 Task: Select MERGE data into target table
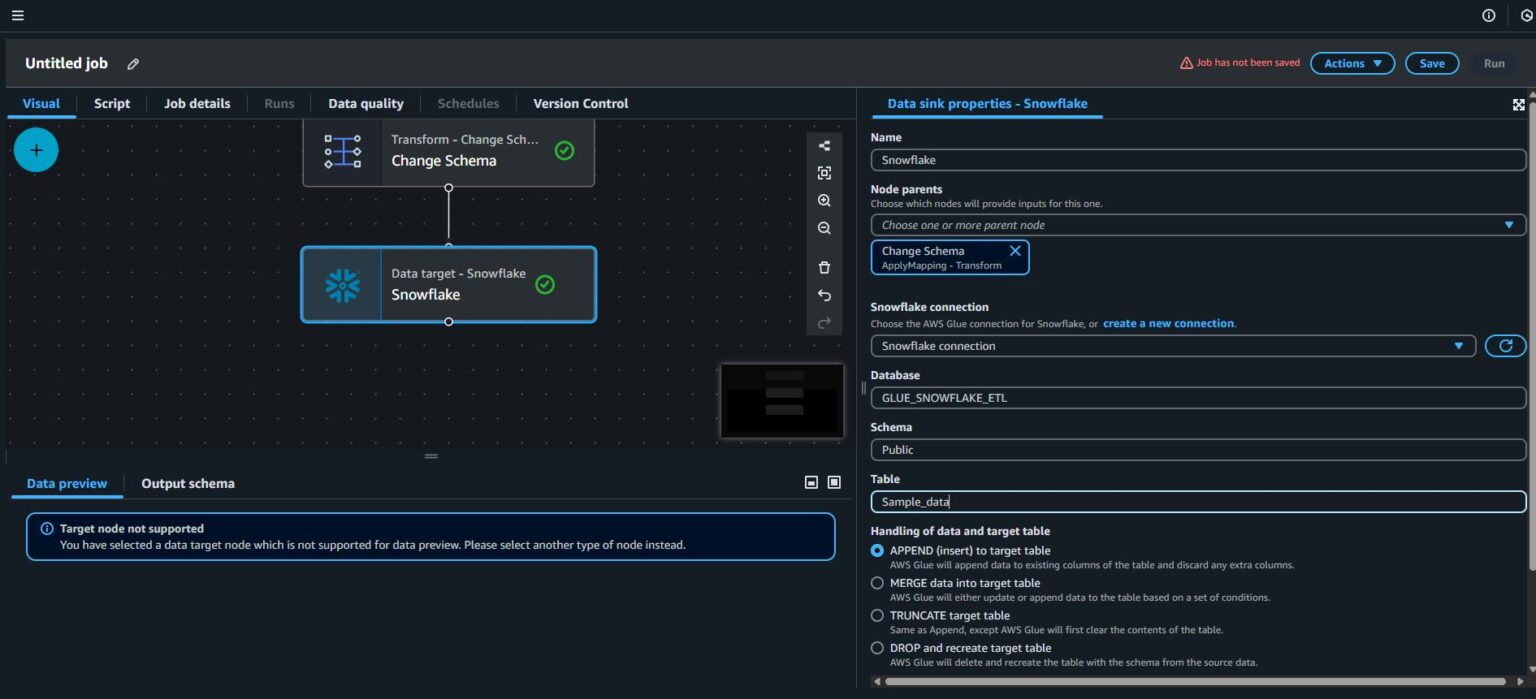(877, 583)
